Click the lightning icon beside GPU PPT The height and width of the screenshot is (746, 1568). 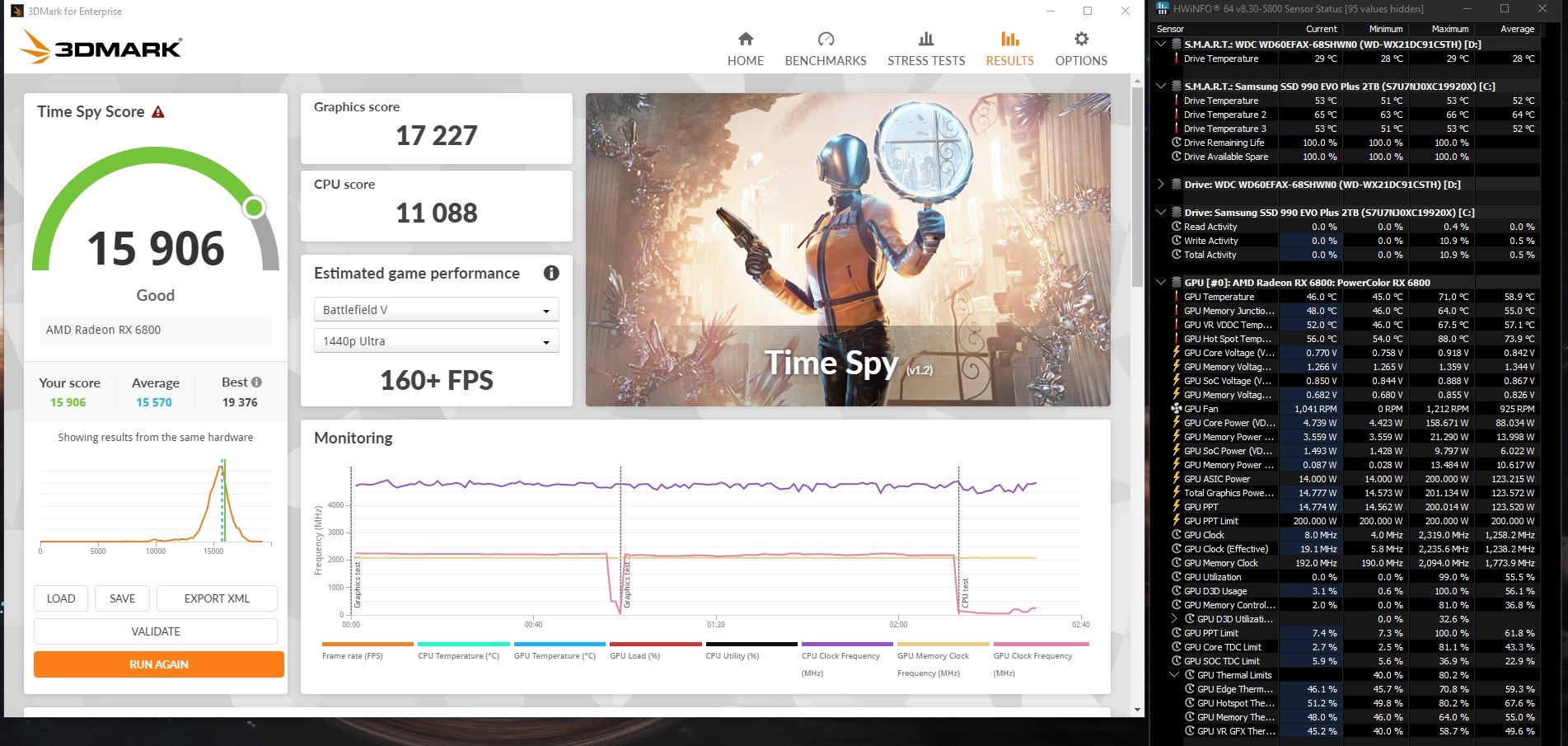coord(1177,507)
